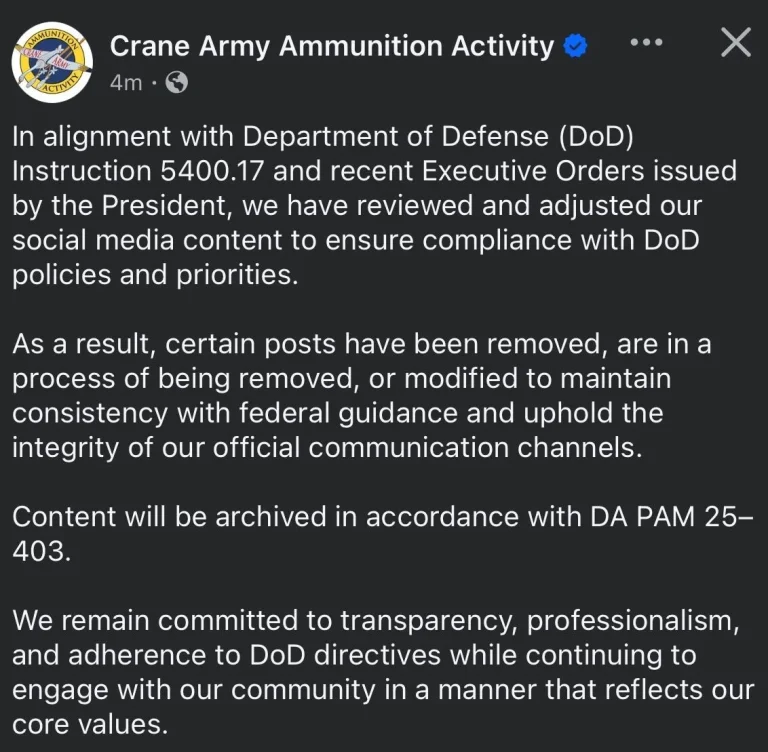Click the paragraph starting "As a result"
The height and width of the screenshot is (752, 768).
pos(360,395)
